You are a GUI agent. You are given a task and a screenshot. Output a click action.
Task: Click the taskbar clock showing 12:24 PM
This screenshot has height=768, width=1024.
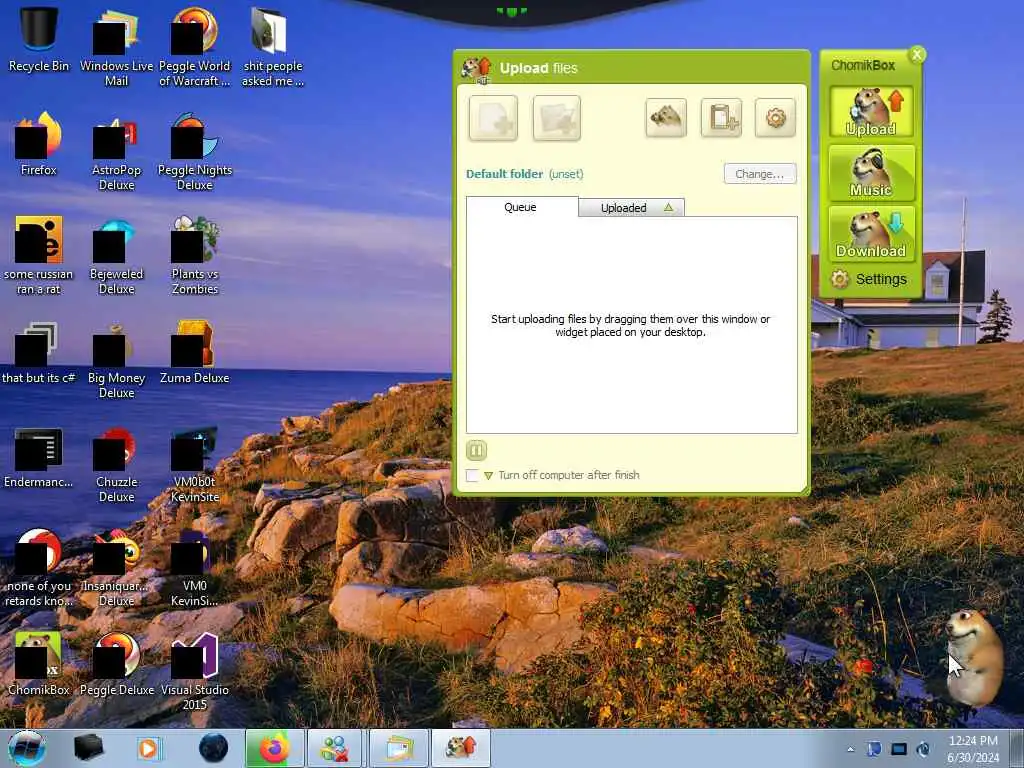[x=973, y=749]
